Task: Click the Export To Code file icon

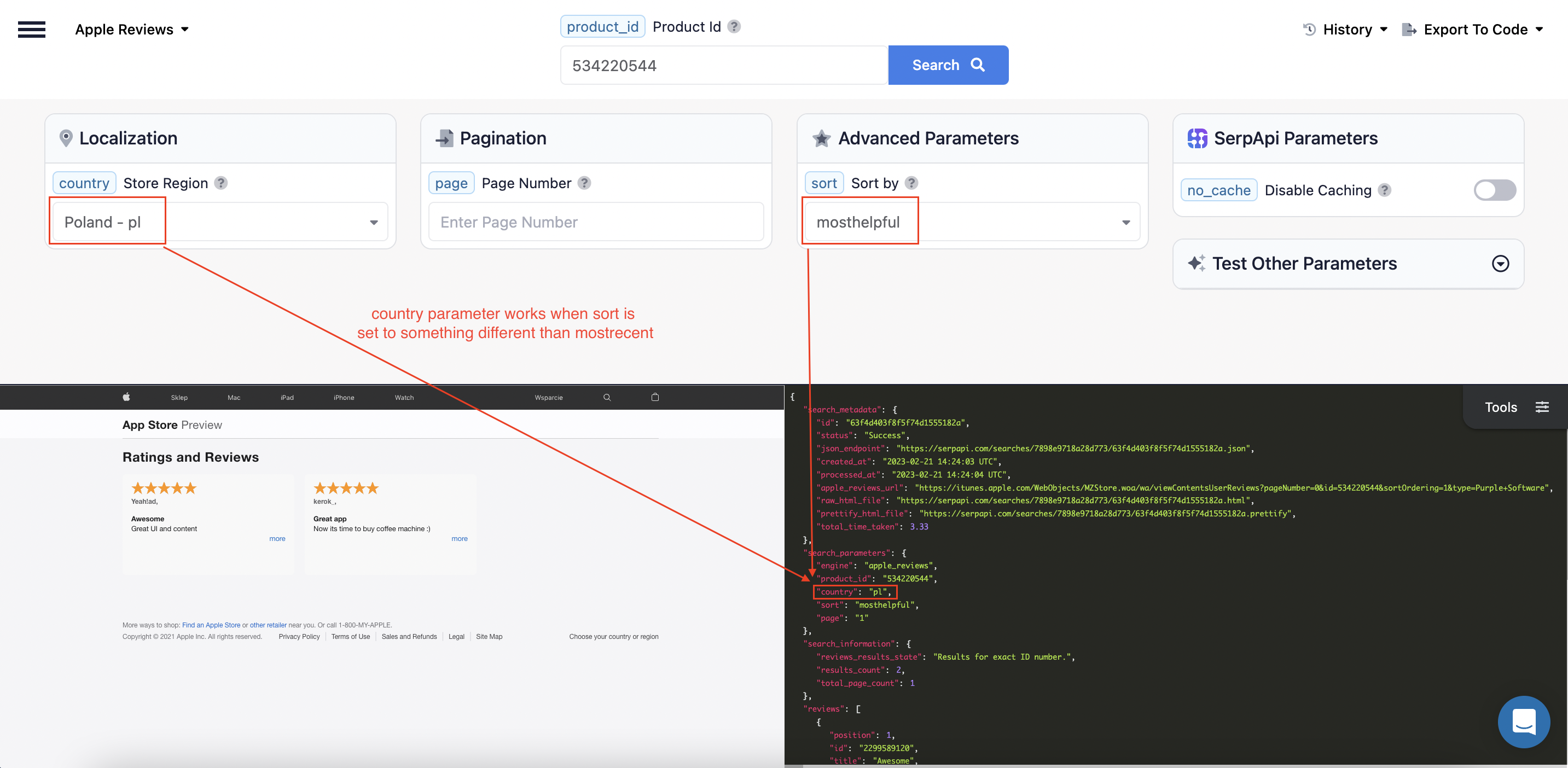Action: tap(1409, 29)
